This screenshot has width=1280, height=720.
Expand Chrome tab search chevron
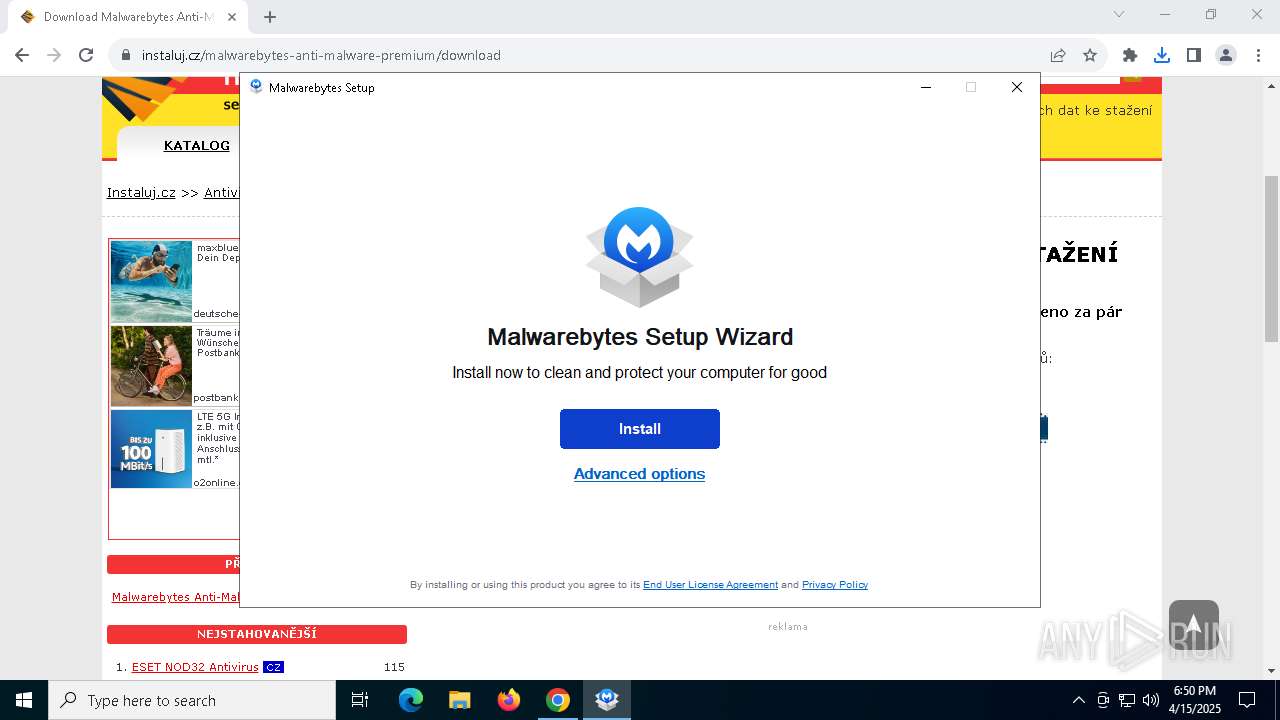click(x=1119, y=14)
